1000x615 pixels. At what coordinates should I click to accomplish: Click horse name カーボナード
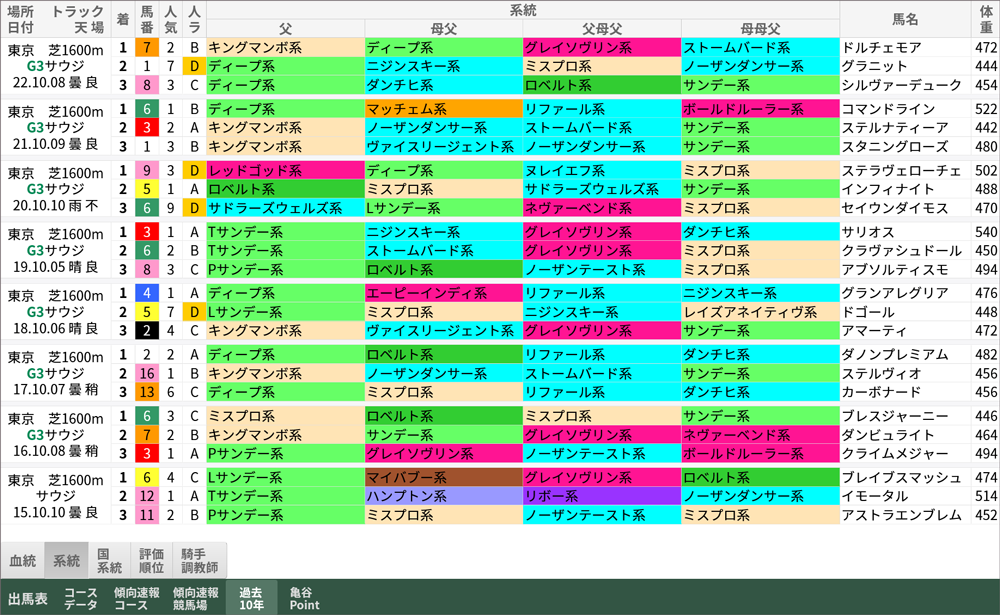pyautogui.click(x=881, y=392)
